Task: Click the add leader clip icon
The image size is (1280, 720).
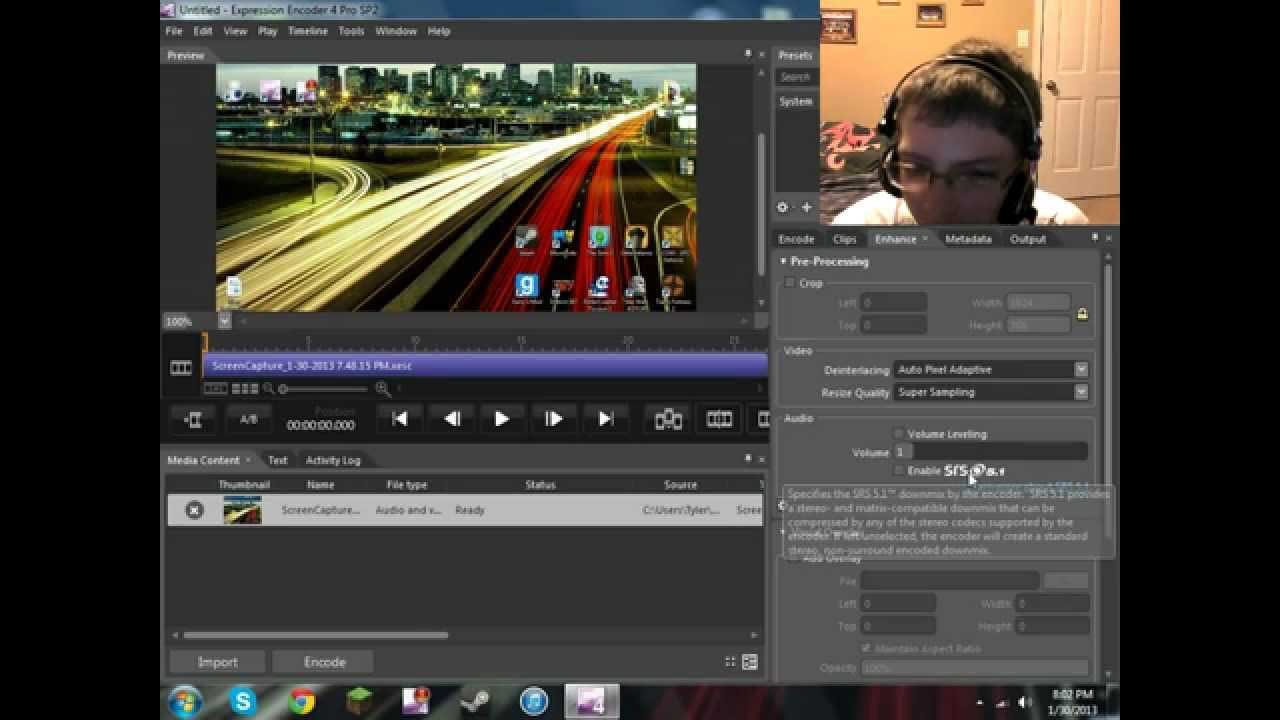Action: click(194, 419)
